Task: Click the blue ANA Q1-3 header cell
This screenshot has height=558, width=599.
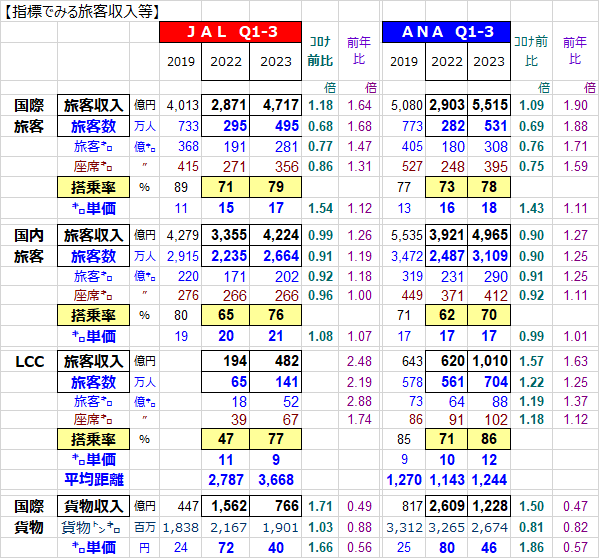Action: point(447,32)
